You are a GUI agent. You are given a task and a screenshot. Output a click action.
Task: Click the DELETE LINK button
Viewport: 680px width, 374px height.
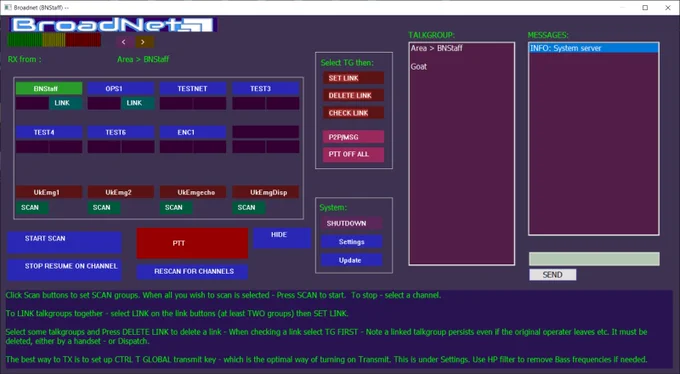tap(353, 95)
